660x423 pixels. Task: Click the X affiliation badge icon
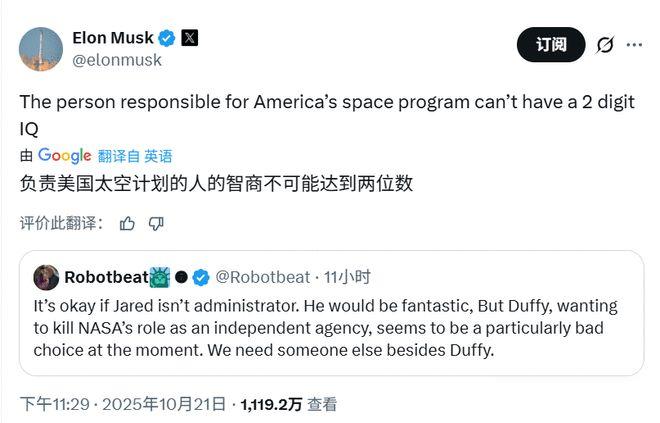tap(190, 38)
